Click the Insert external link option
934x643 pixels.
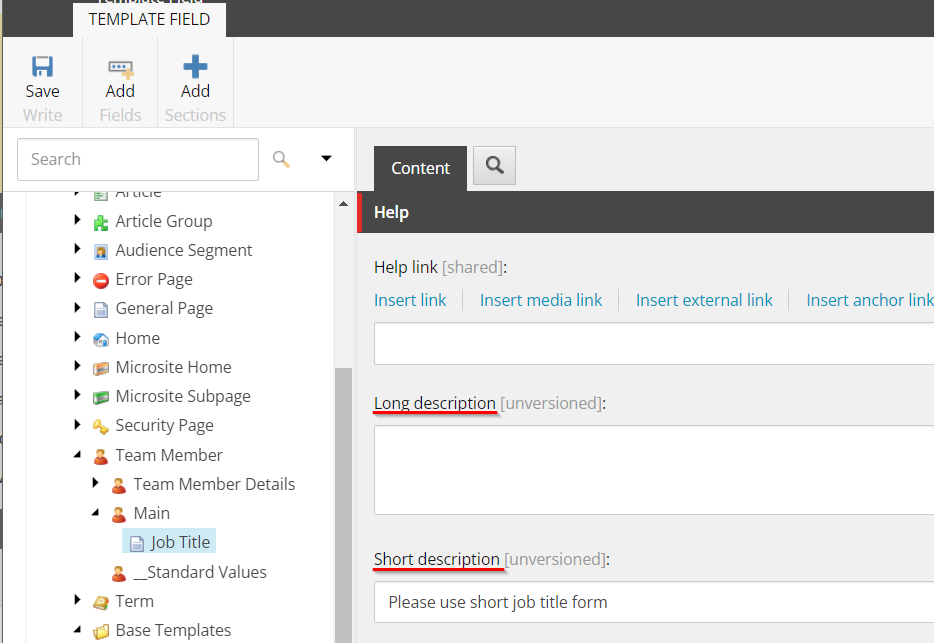704,300
